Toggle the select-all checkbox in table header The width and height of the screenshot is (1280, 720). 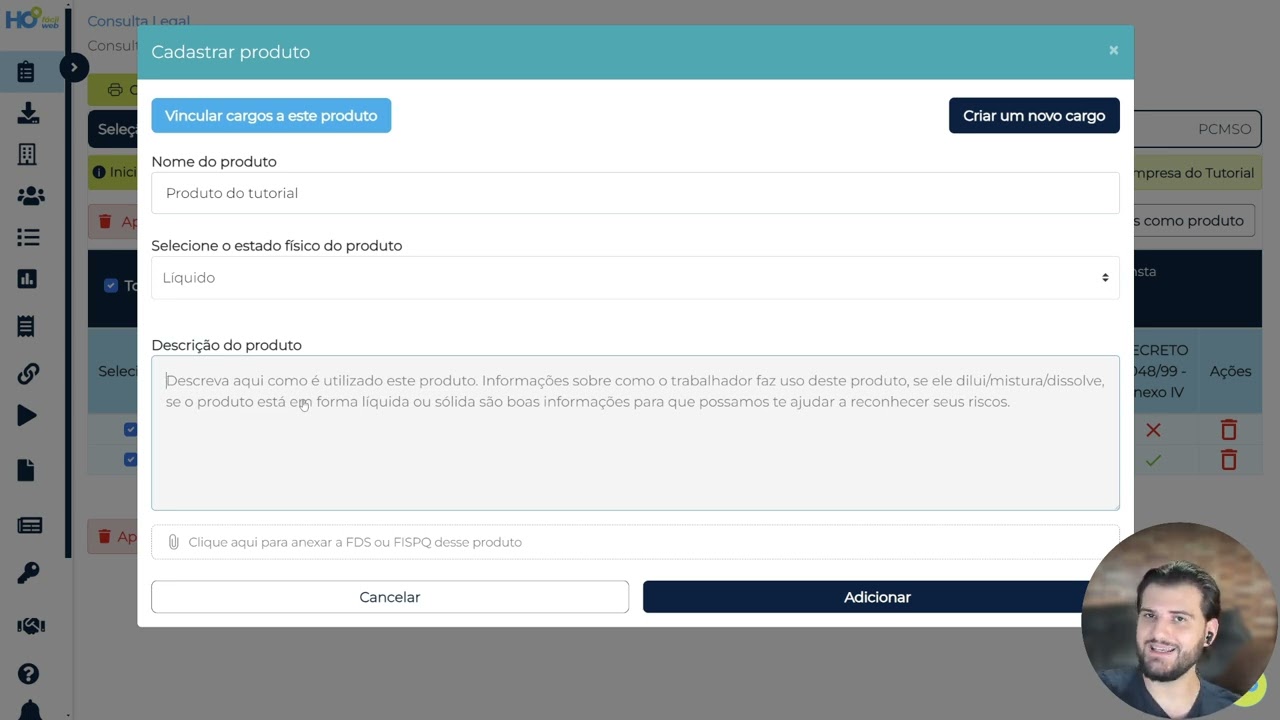tap(111, 286)
